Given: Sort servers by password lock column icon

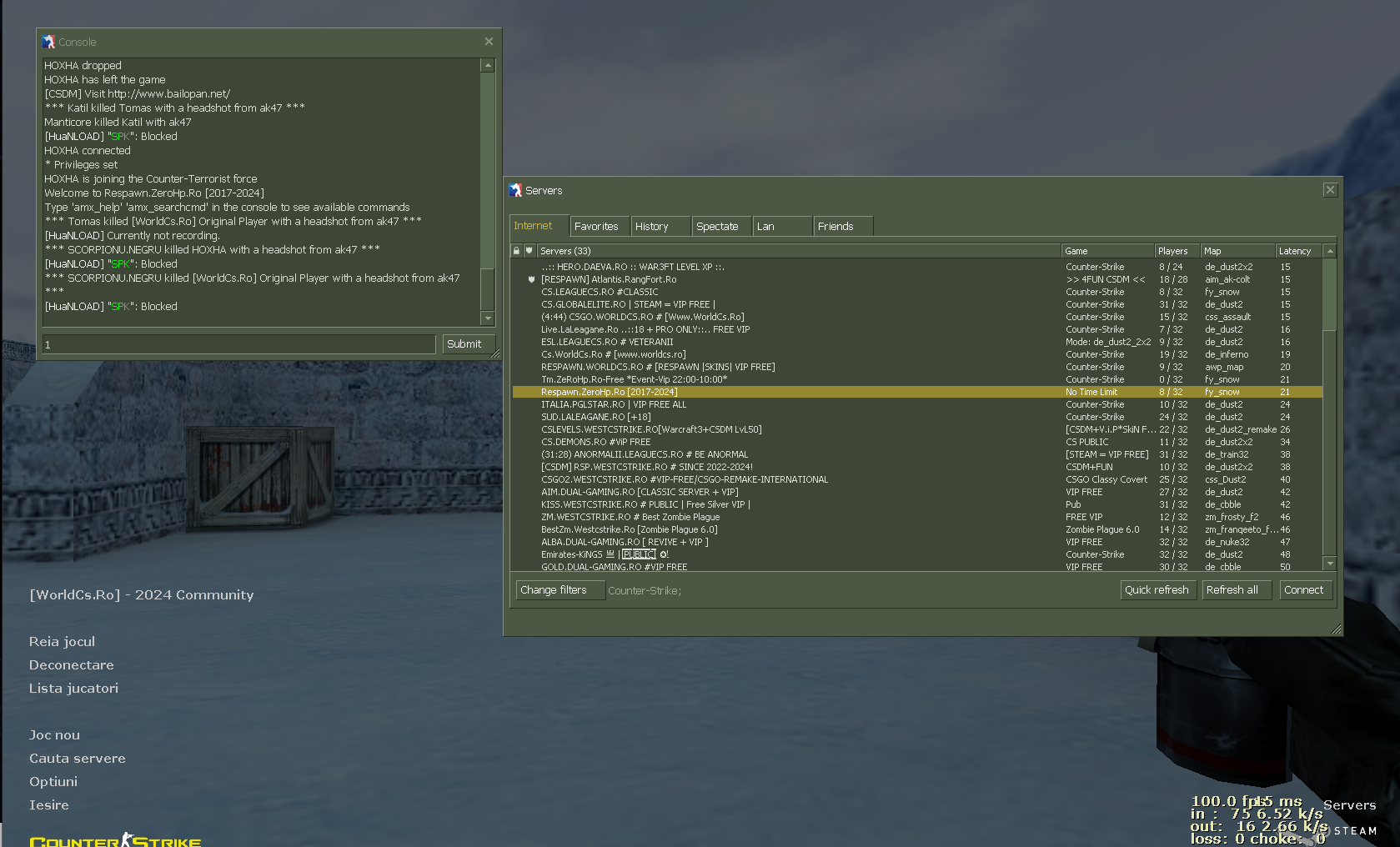Looking at the screenshot, I should point(516,250).
